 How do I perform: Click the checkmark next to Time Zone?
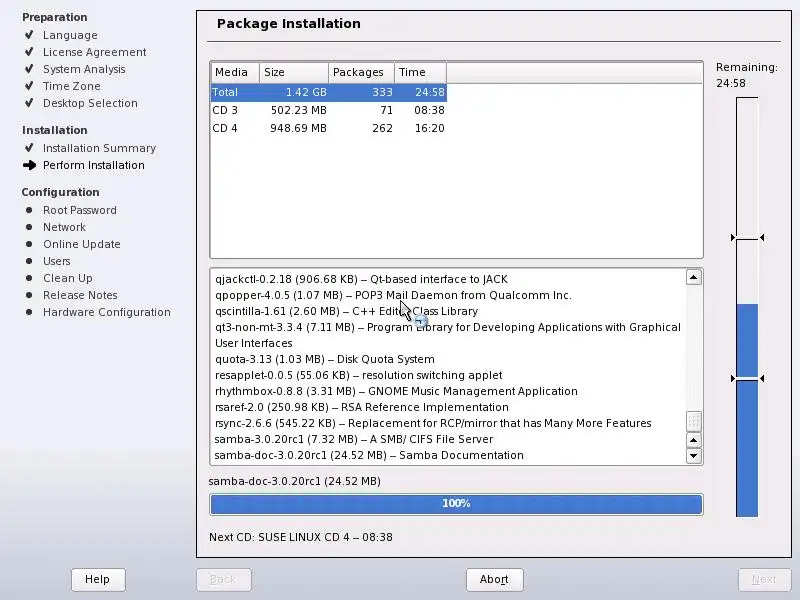[x=29, y=85]
